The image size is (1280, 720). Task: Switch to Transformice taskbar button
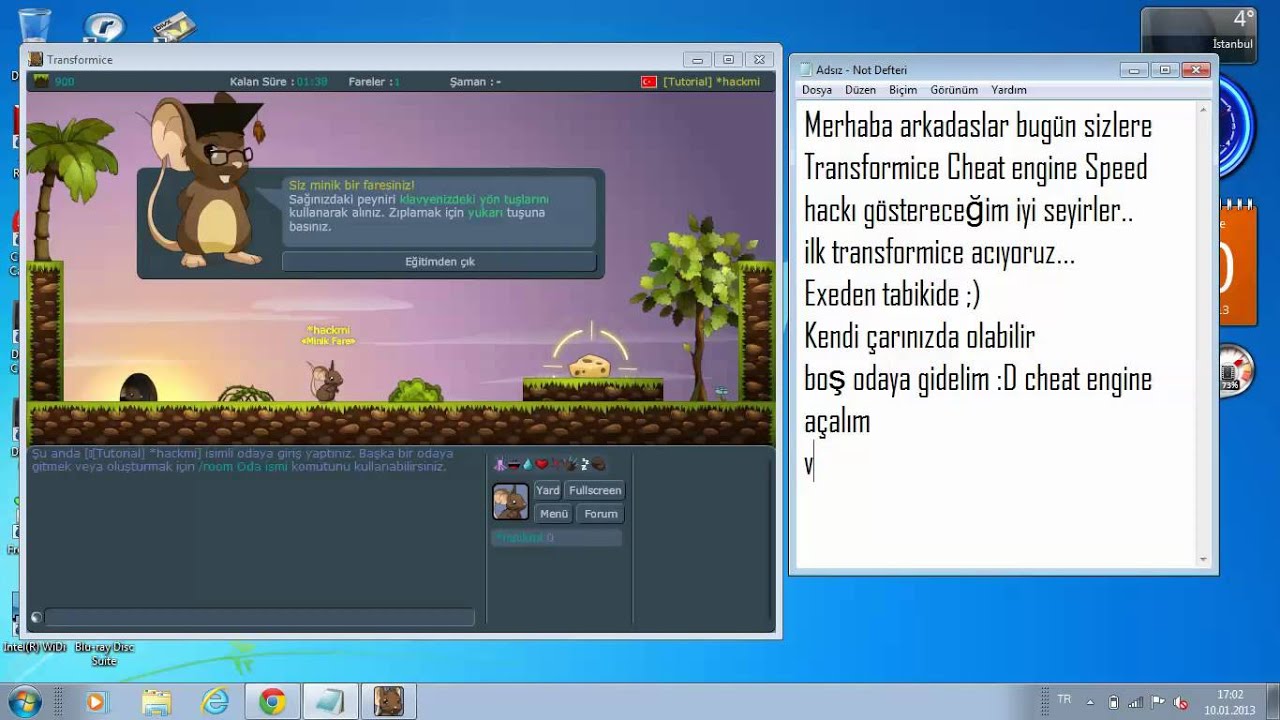387,702
